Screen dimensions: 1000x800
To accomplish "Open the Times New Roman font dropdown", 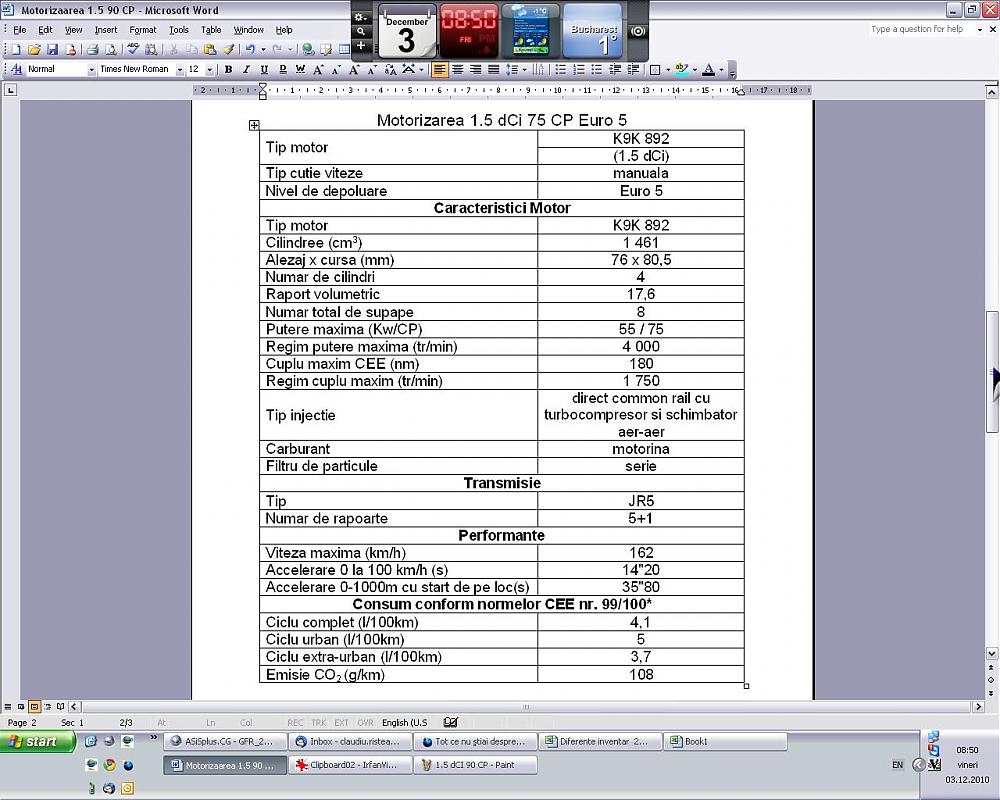I will (x=180, y=70).
